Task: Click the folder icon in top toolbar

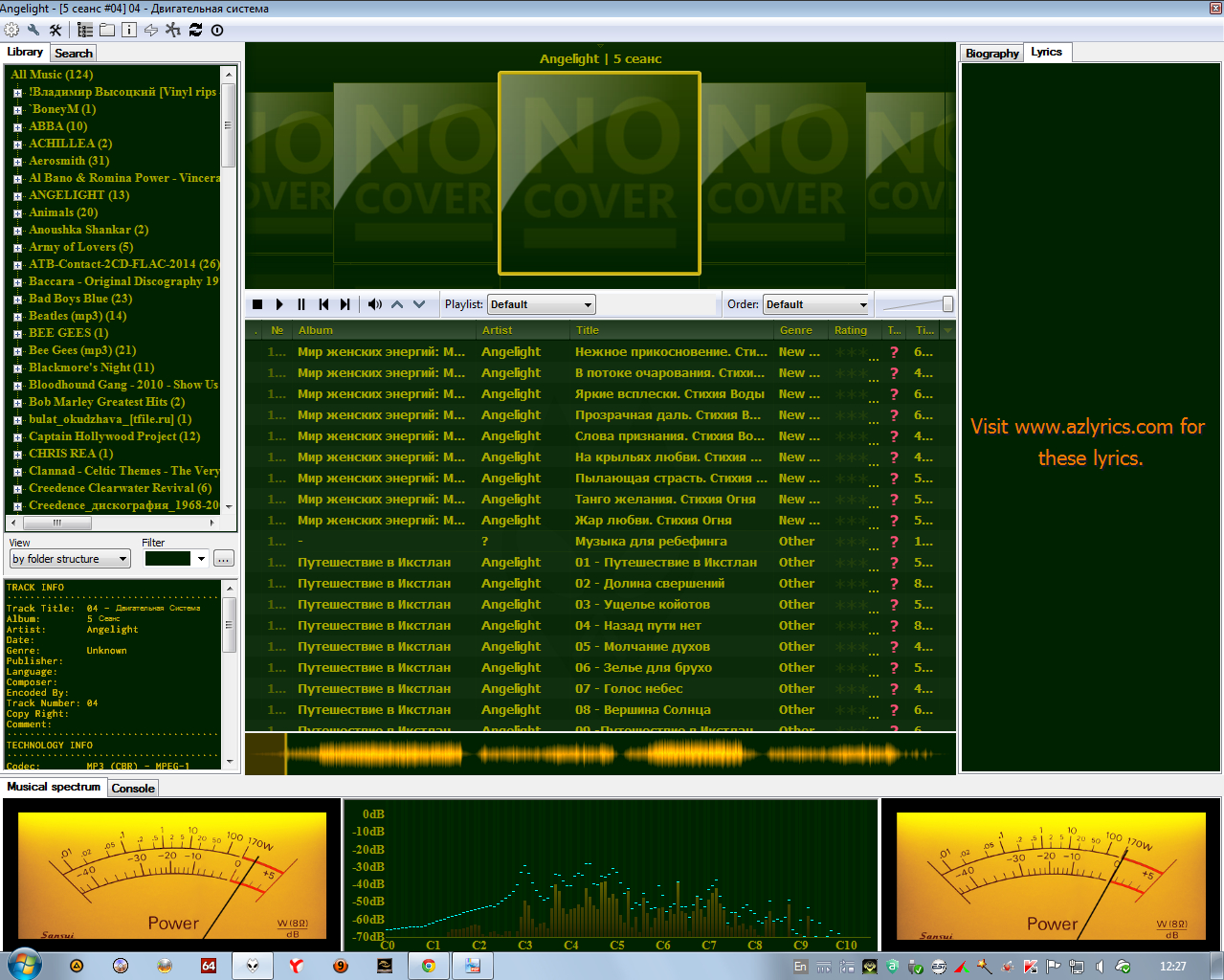Action: (107, 30)
